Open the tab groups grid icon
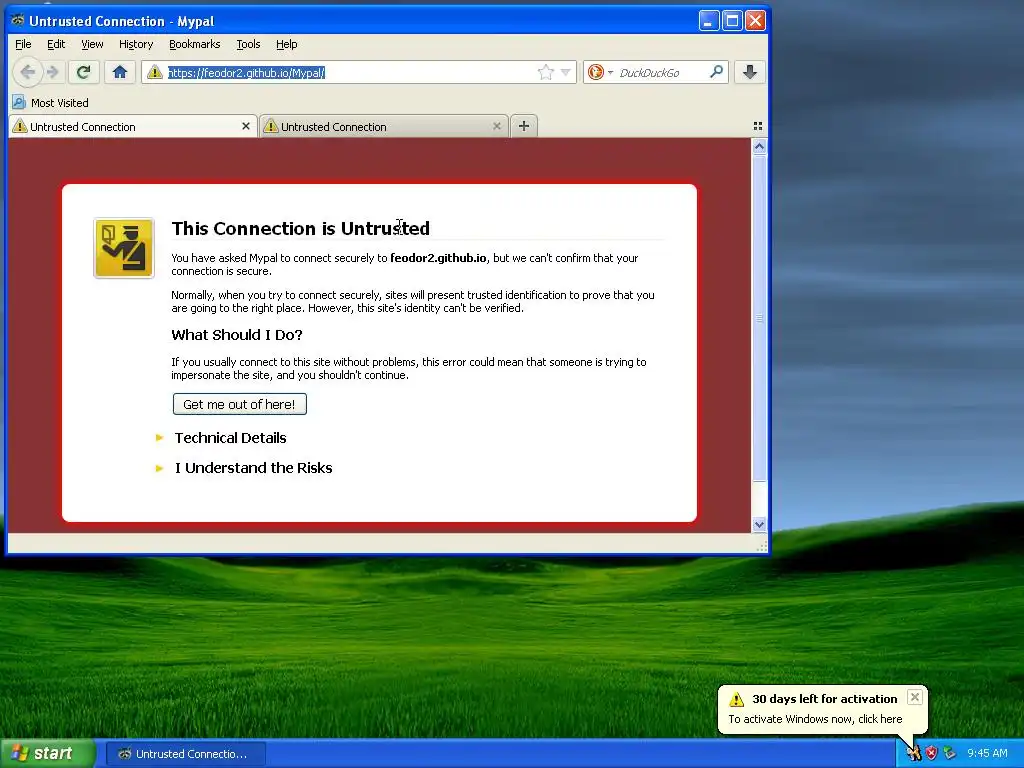The height and width of the screenshot is (768, 1024). [x=758, y=126]
